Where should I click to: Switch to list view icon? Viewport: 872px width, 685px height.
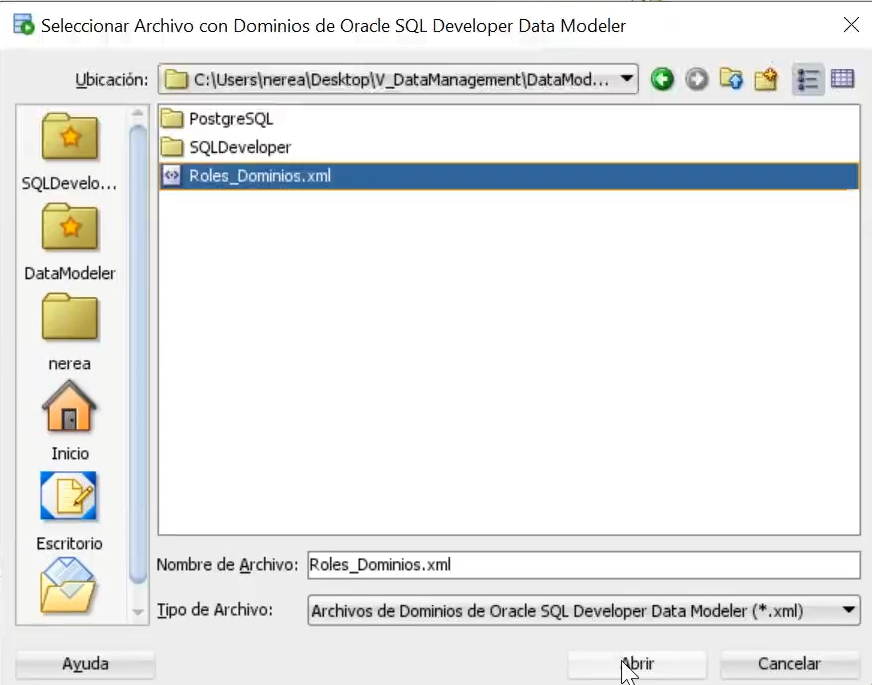(x=807, y=80)
